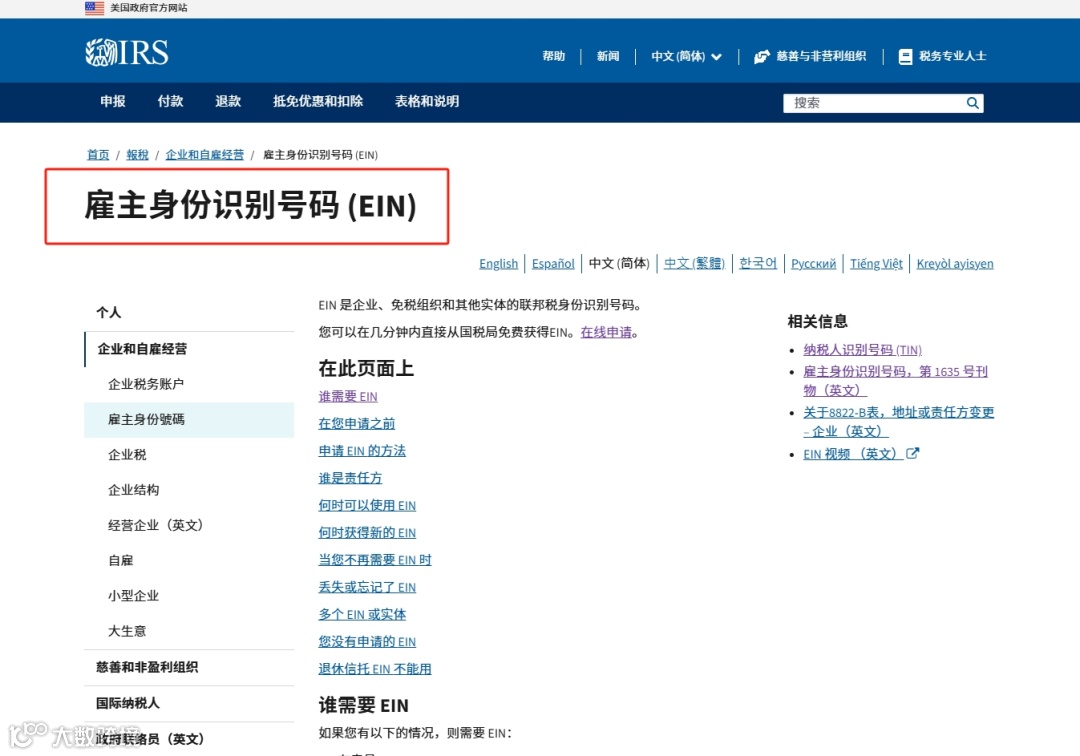Jump to 多个 EIN 或实体 section

tap(362, 614)
